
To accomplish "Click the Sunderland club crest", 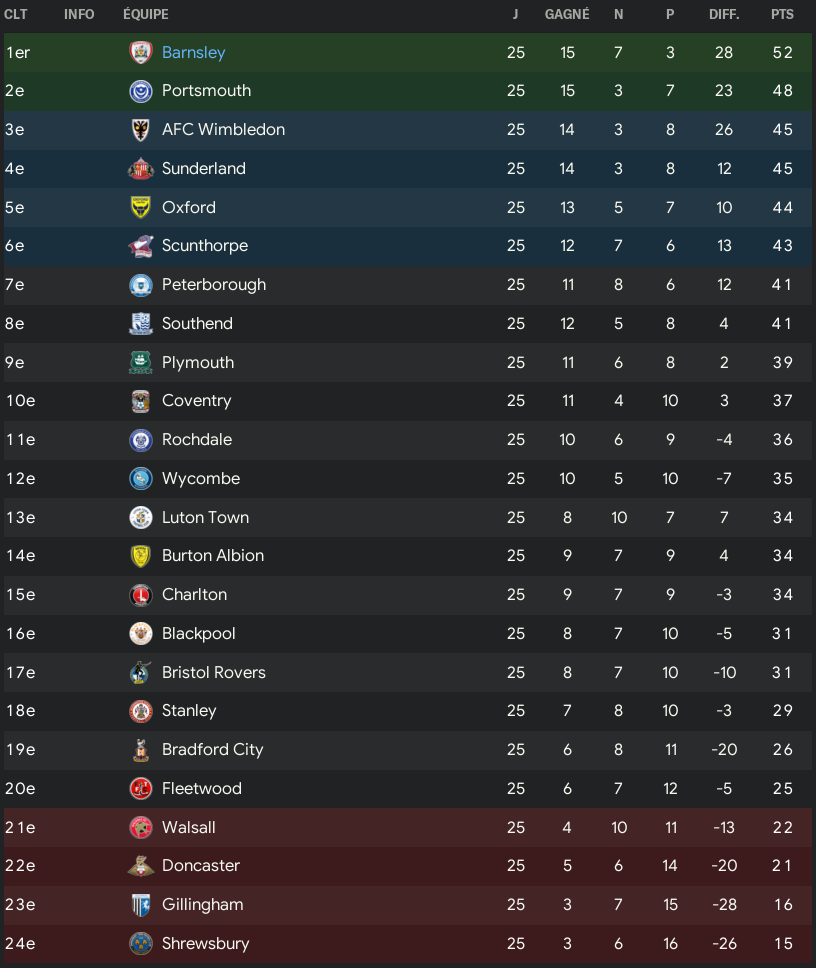I will 141,169.
